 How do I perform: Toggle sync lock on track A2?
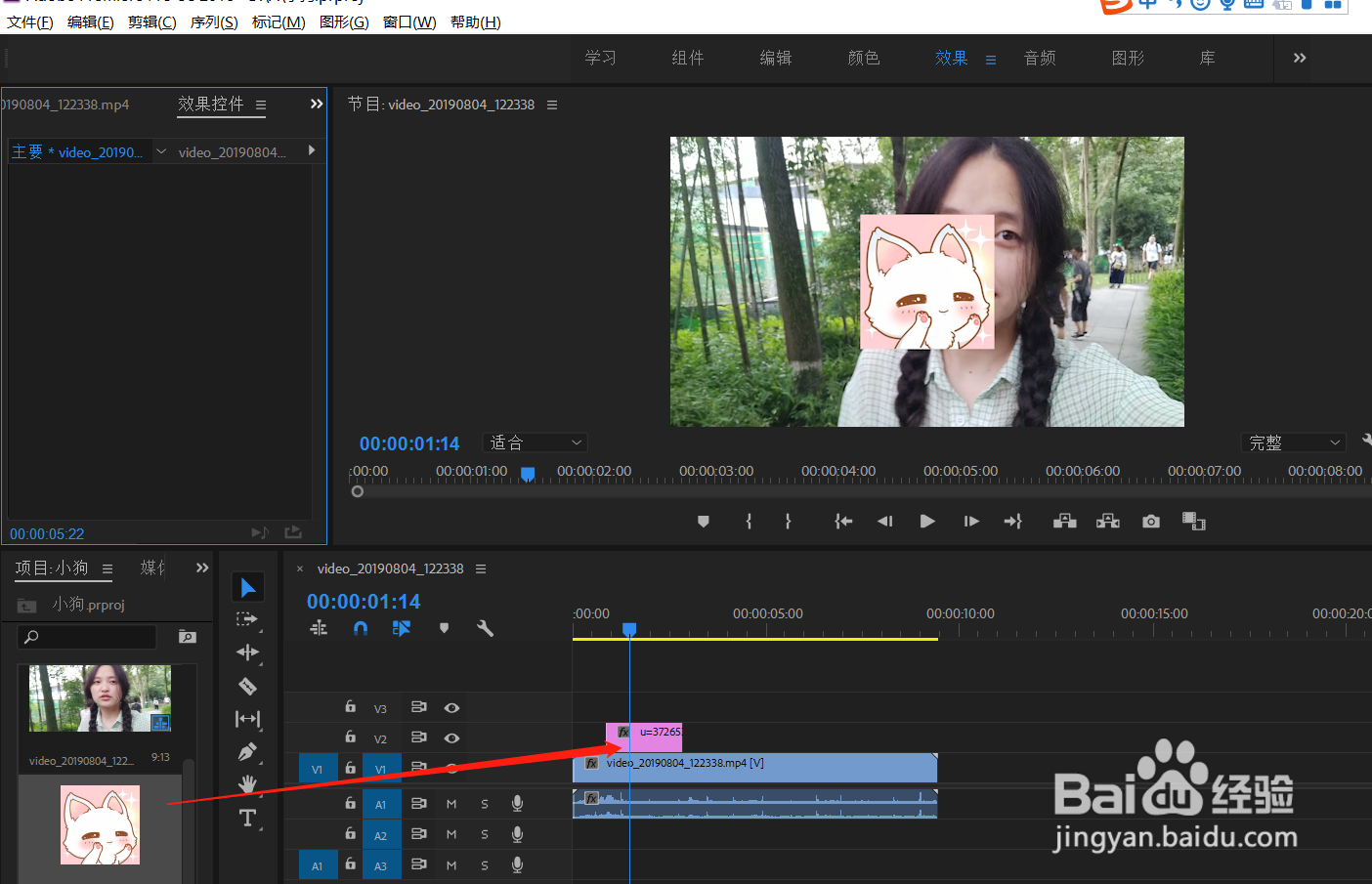tap(418, 833)
